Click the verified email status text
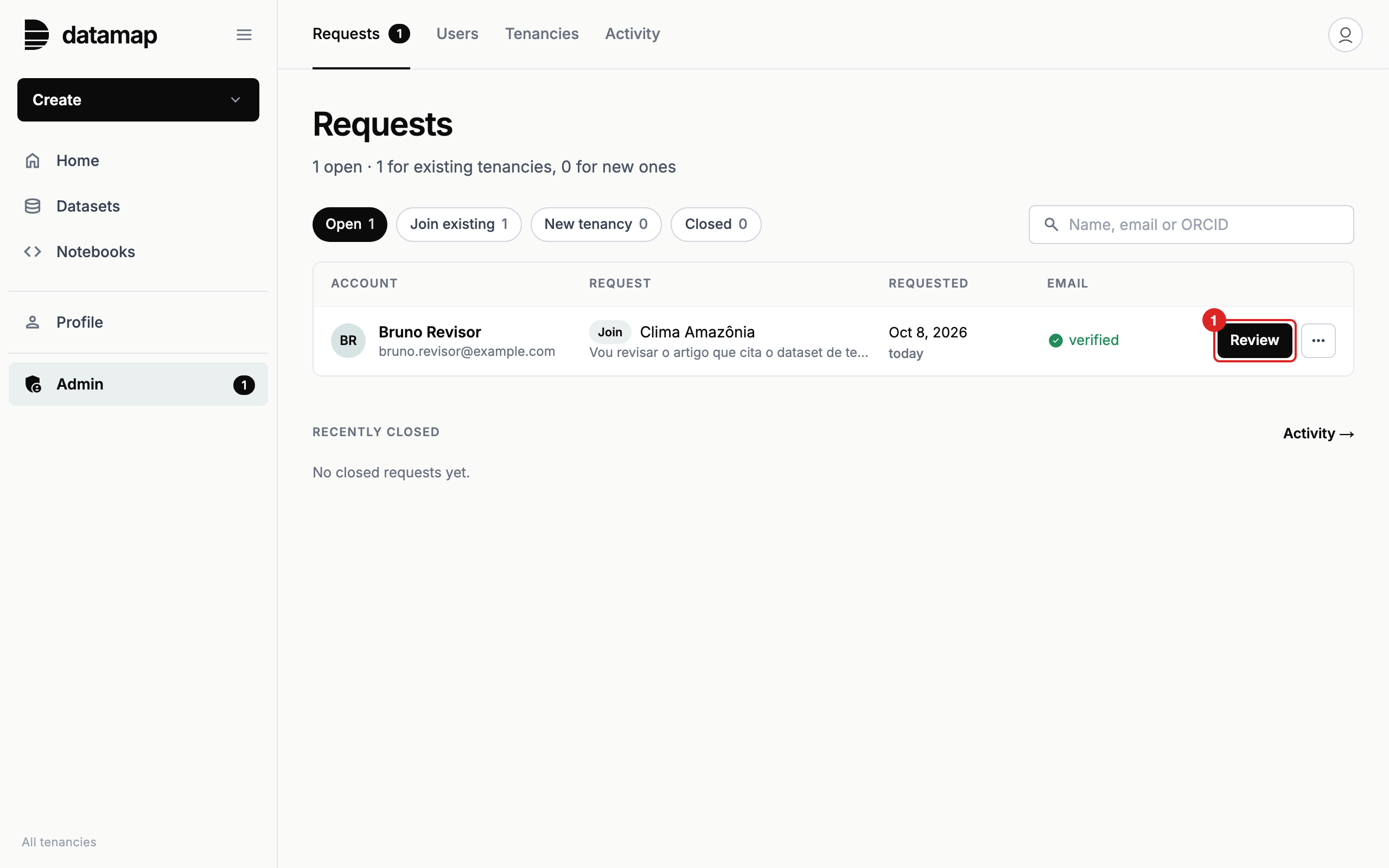Screen dimensions: 1389x868 [1093, 341]
